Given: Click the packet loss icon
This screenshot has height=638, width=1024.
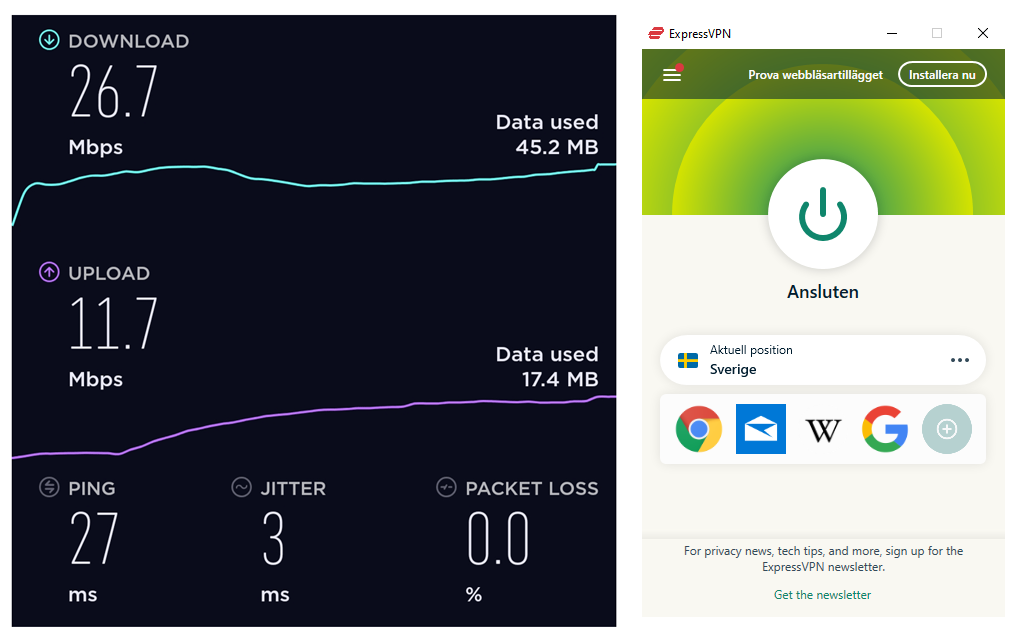Looking at the screenshot, I should 446,487.
